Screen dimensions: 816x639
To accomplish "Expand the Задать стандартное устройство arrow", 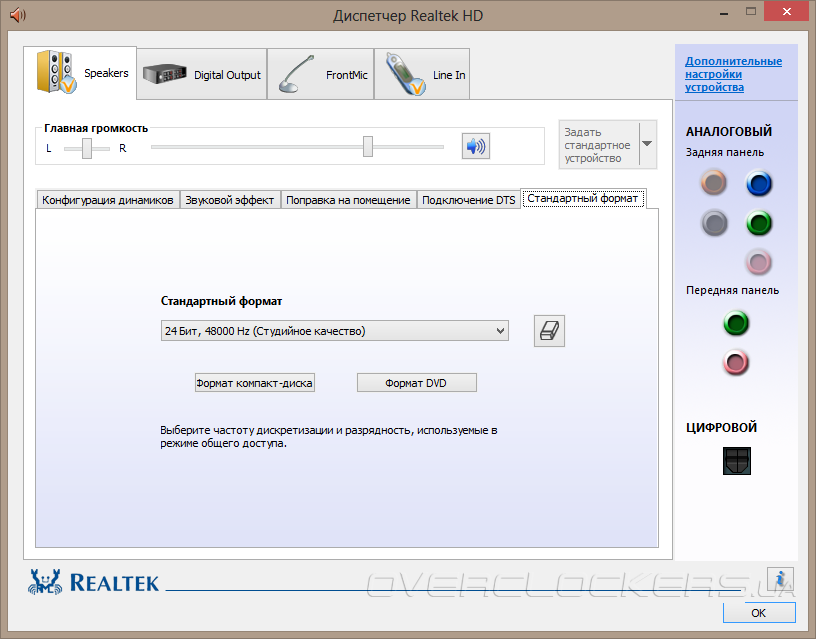I will tap(647, 144).
